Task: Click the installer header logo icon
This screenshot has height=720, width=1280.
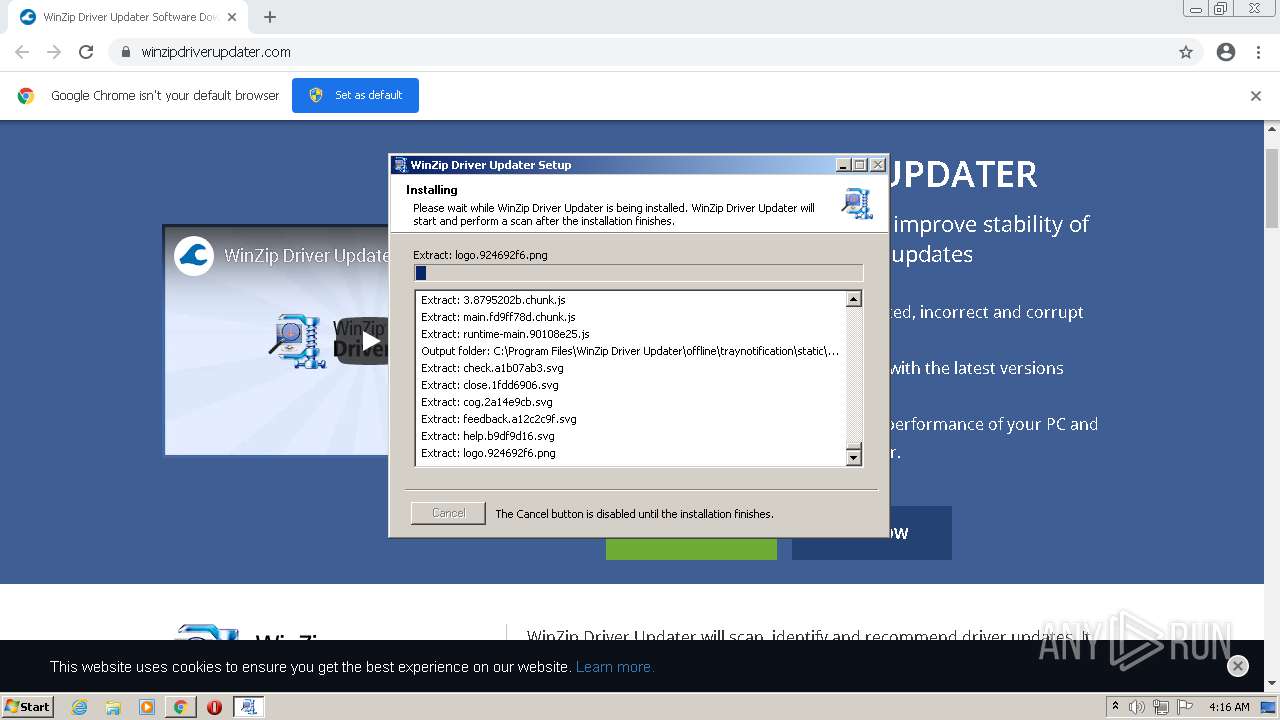Action: click(857, 203)
